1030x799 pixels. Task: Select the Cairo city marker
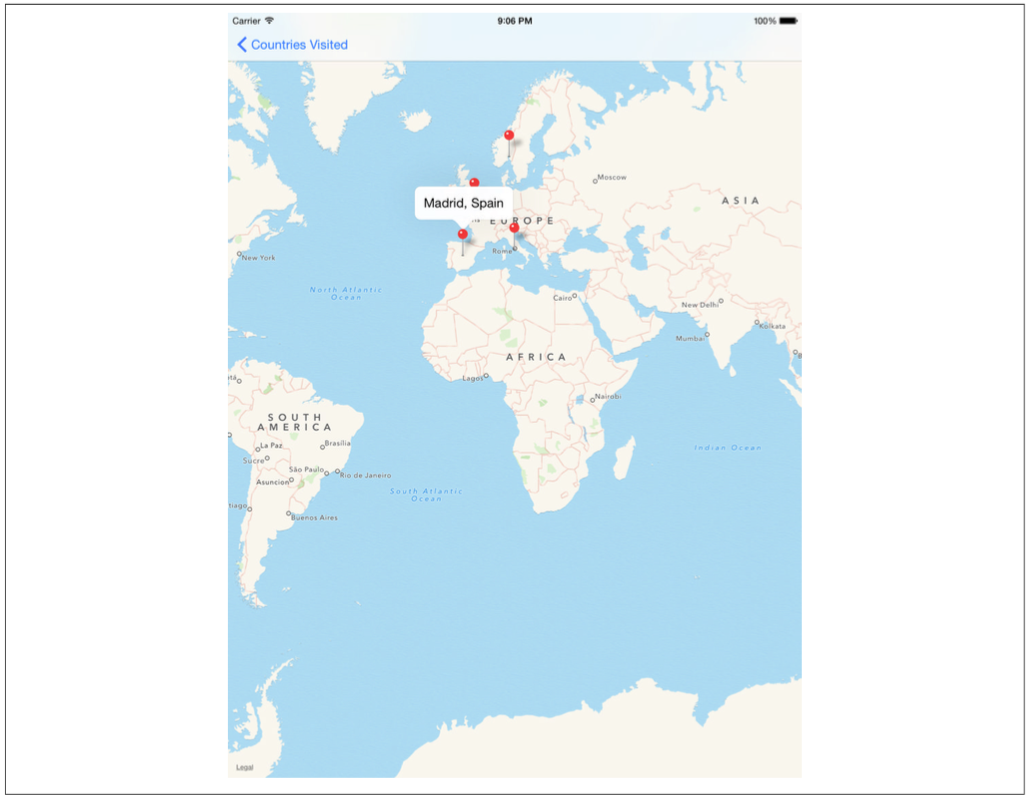[x=575, y=296]
